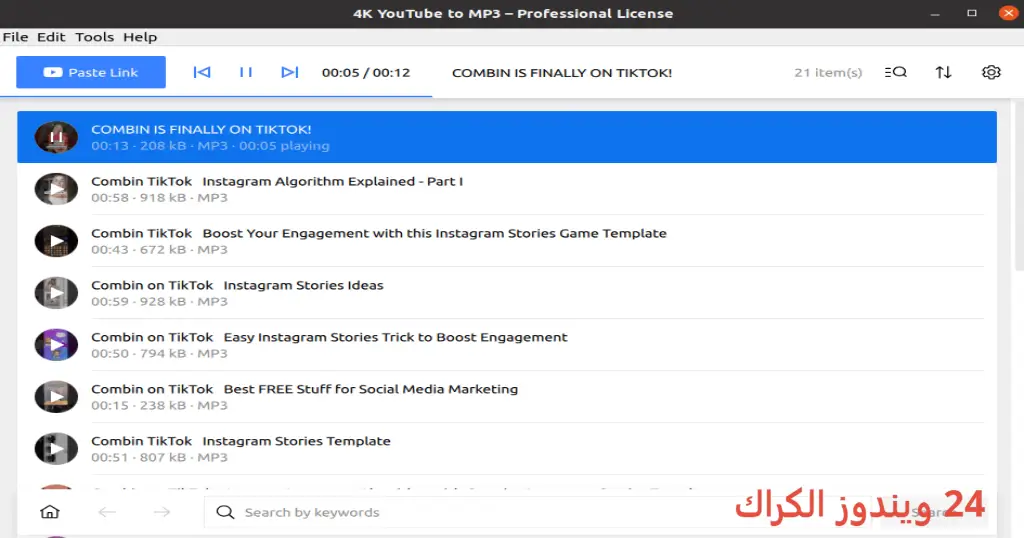This screenshot has height=538, width=1024.
Task: Open the File menu
Action: (16, 37)
